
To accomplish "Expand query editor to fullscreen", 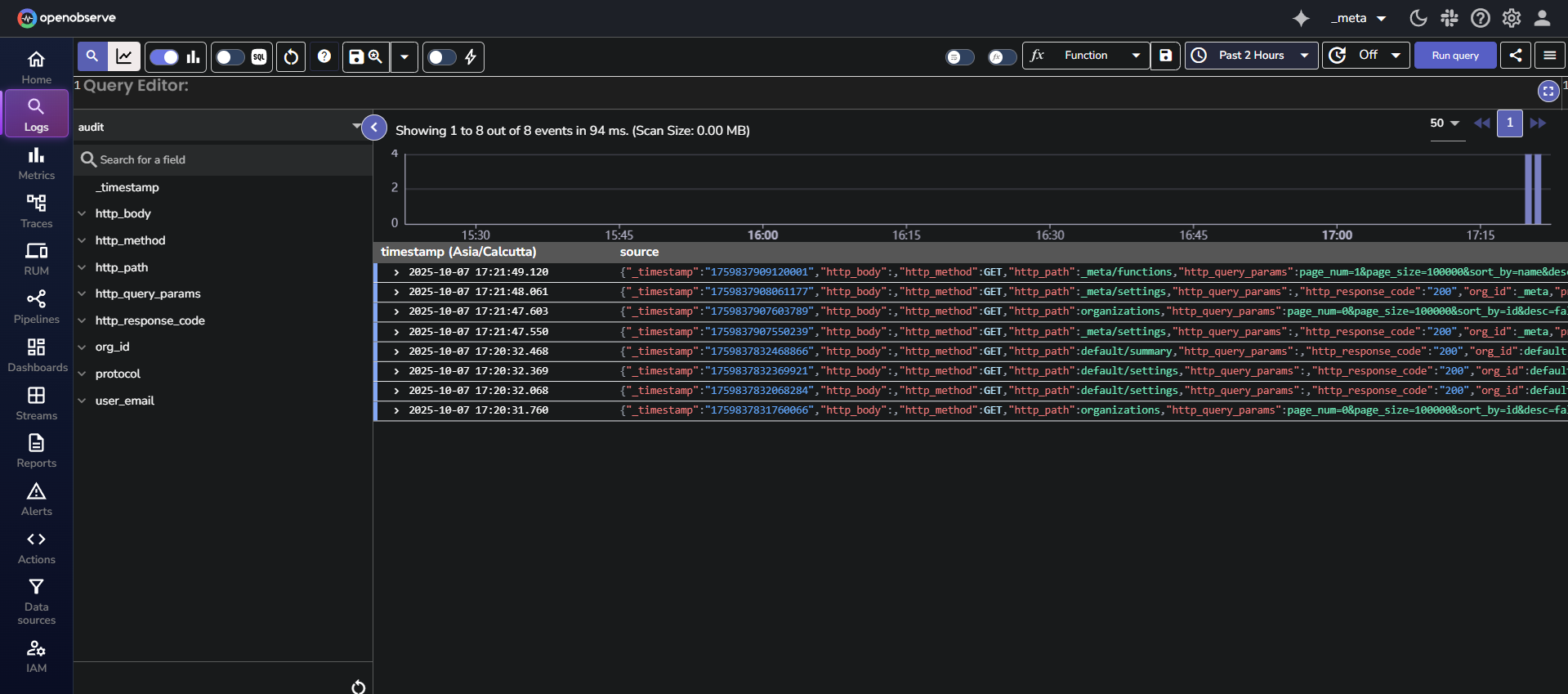I will 1548,91.
